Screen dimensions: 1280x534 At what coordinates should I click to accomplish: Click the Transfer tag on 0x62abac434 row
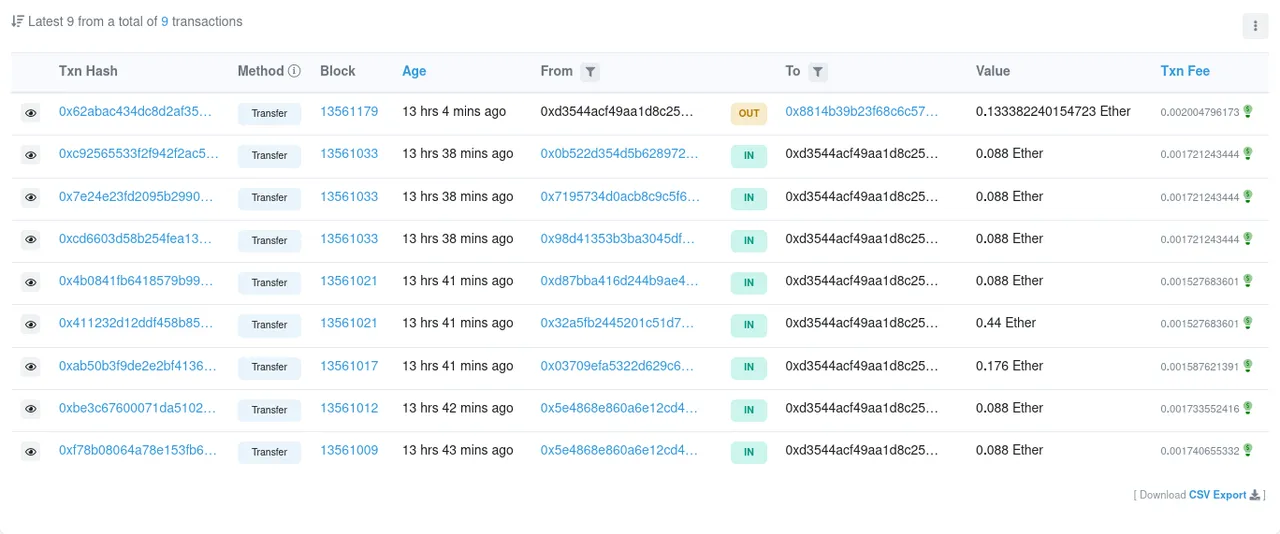pos(269,113)
